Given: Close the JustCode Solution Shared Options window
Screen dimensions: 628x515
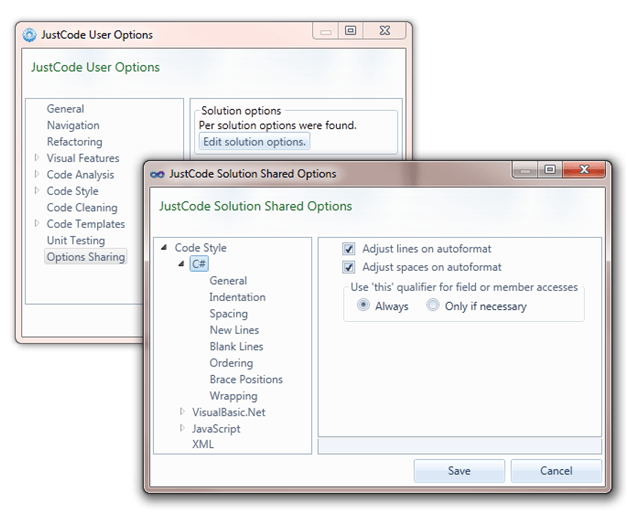Looking at the screenshot, I should [584, 170].
